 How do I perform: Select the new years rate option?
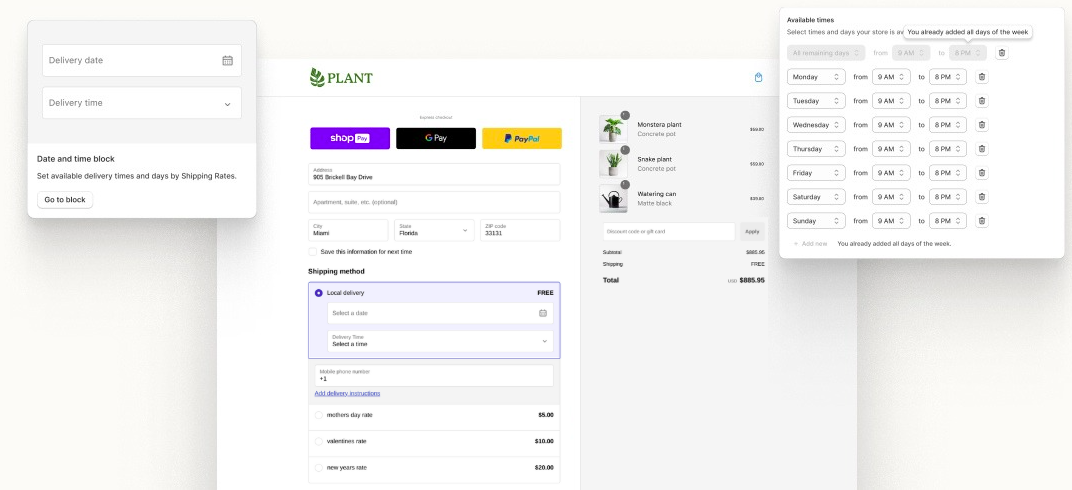(319, 467)
